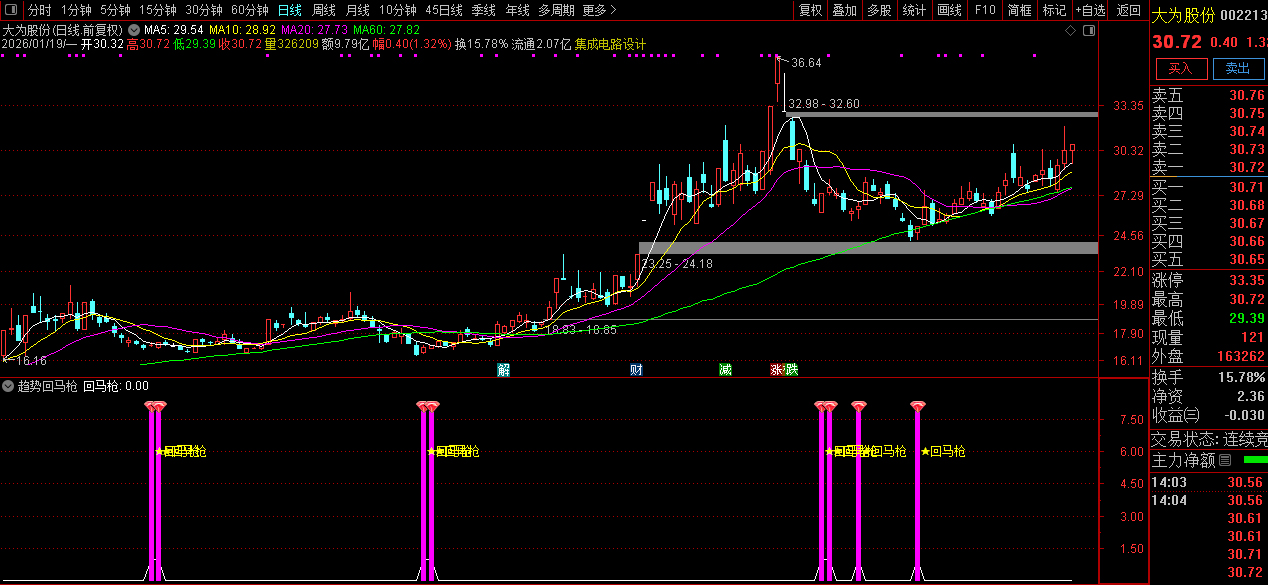
Task: Switch to 10分钟 period
Action: coord(397,10)
